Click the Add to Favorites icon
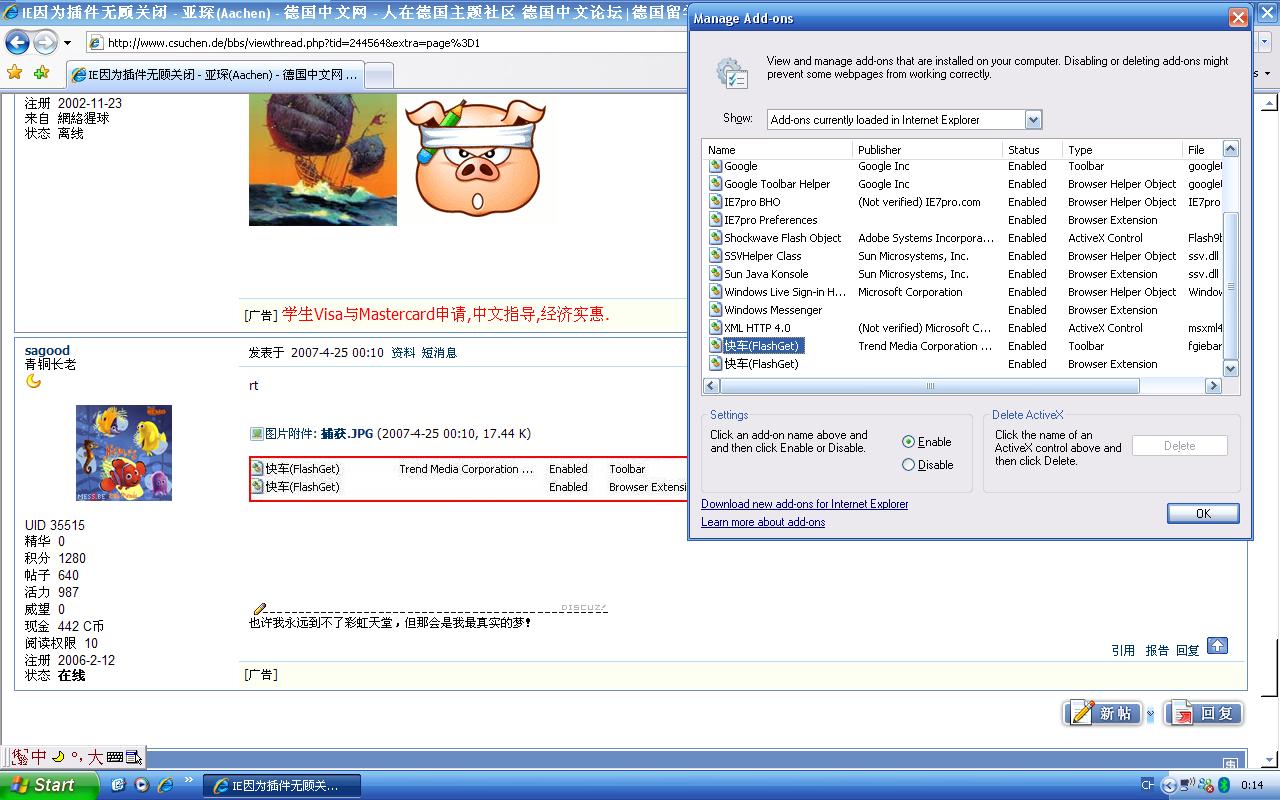1280x800 pixels. (x=41, y=73)
